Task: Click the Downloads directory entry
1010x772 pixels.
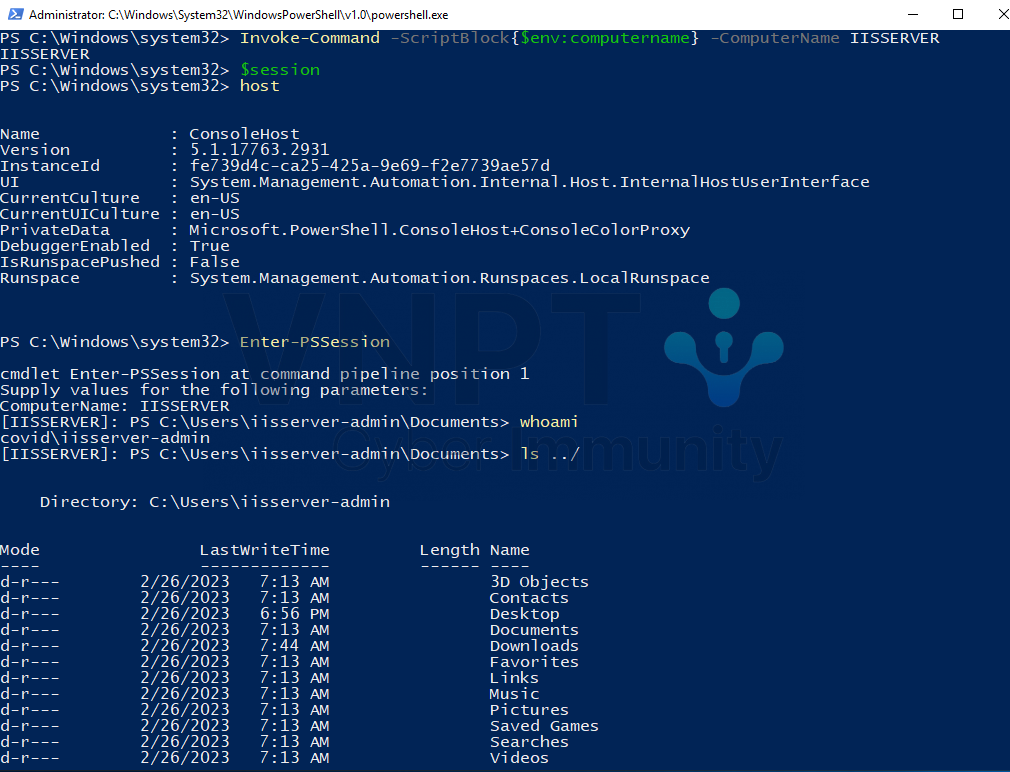Action: (534, 646)
